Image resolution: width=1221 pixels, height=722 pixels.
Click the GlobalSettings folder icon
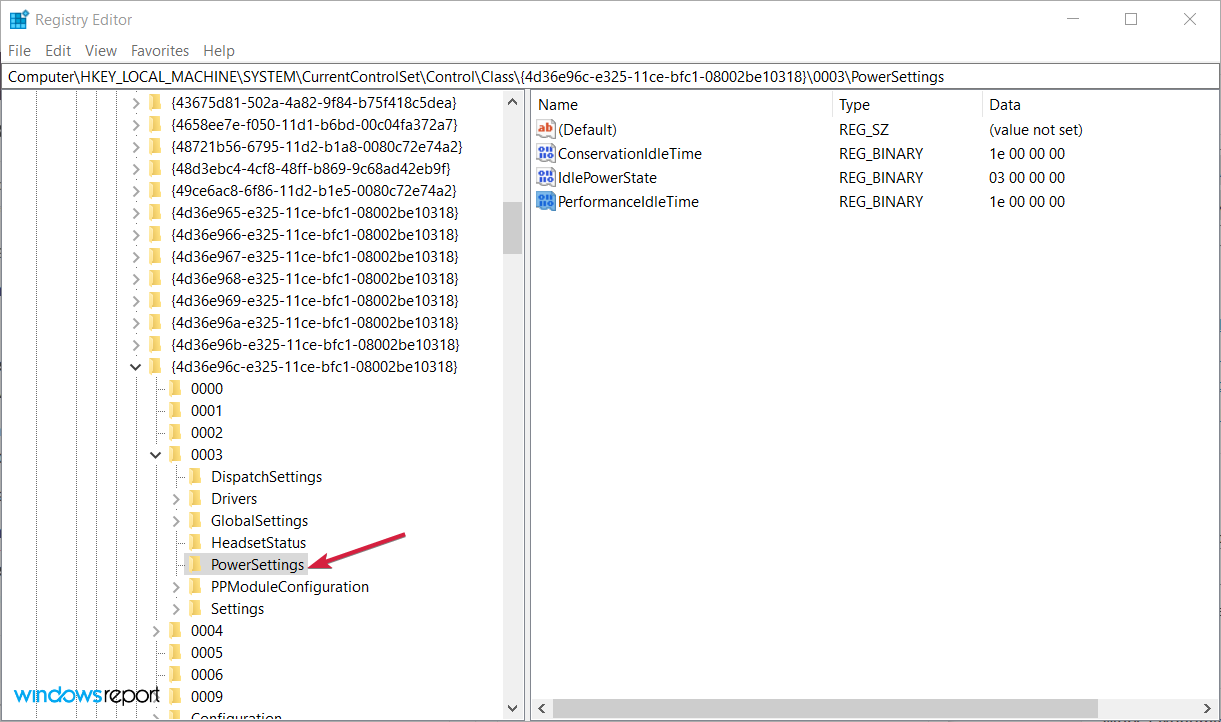[x=195, y=520]
